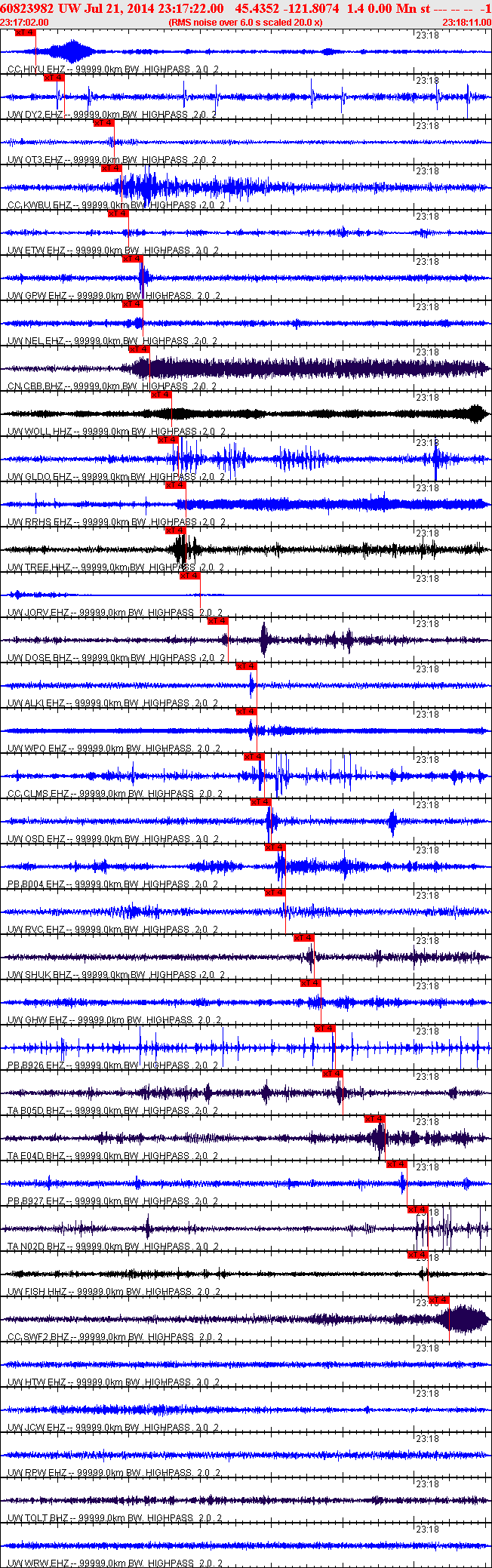Click the OT3 trace red arrival marker

(x=104, y=123)
